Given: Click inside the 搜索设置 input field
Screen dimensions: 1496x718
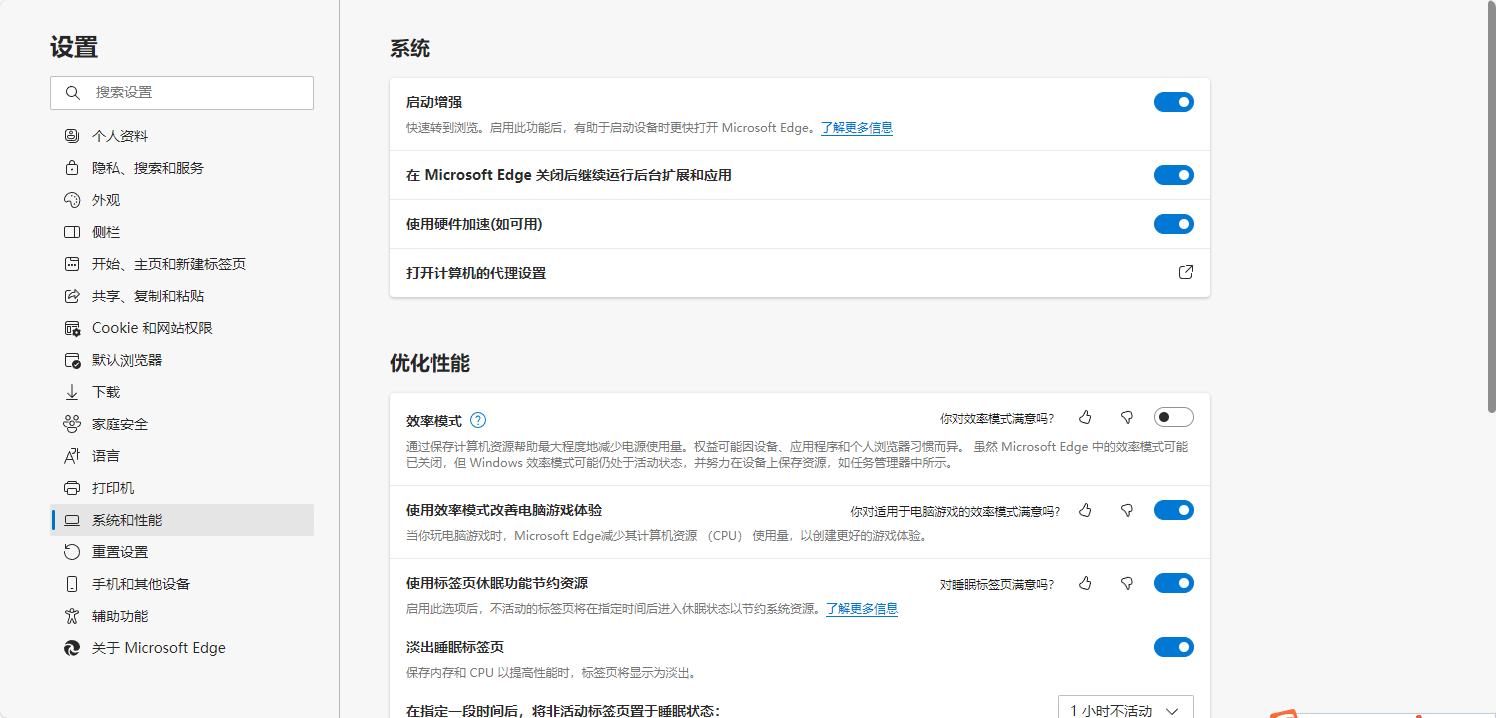Looking at the screenshot, I should [x=180, y=92].
